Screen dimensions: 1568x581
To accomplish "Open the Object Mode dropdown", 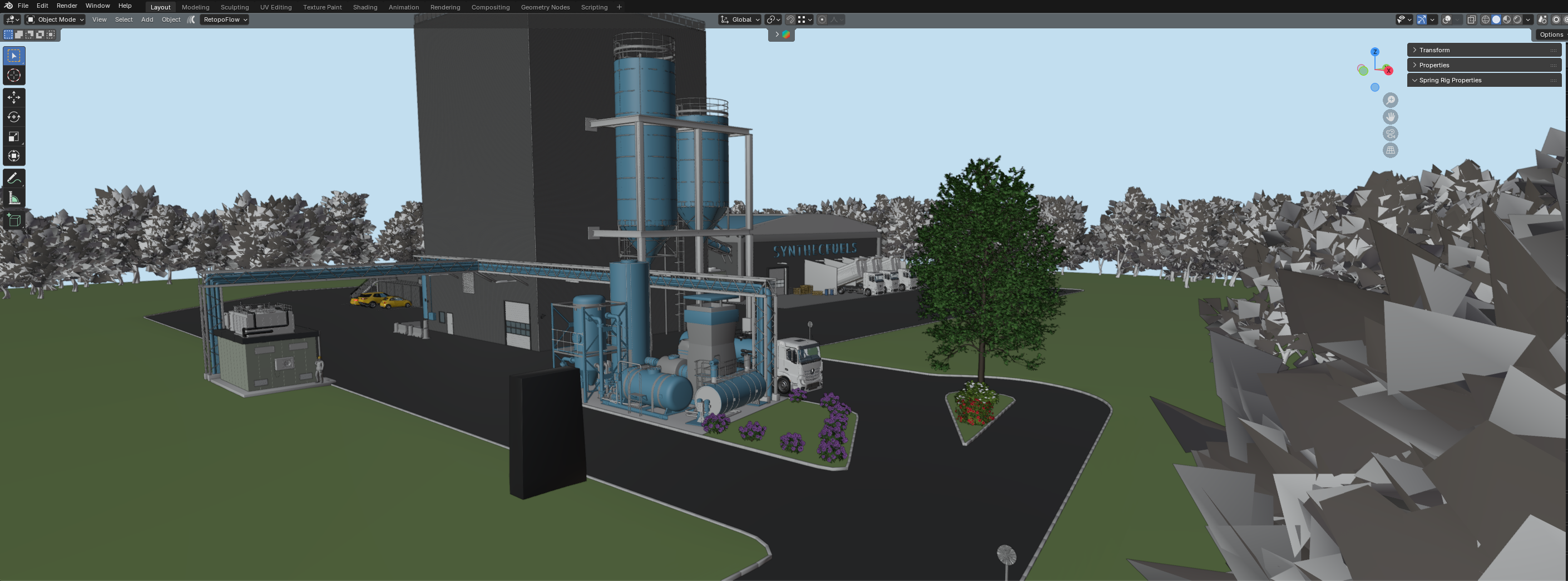I will pos(55,19).
